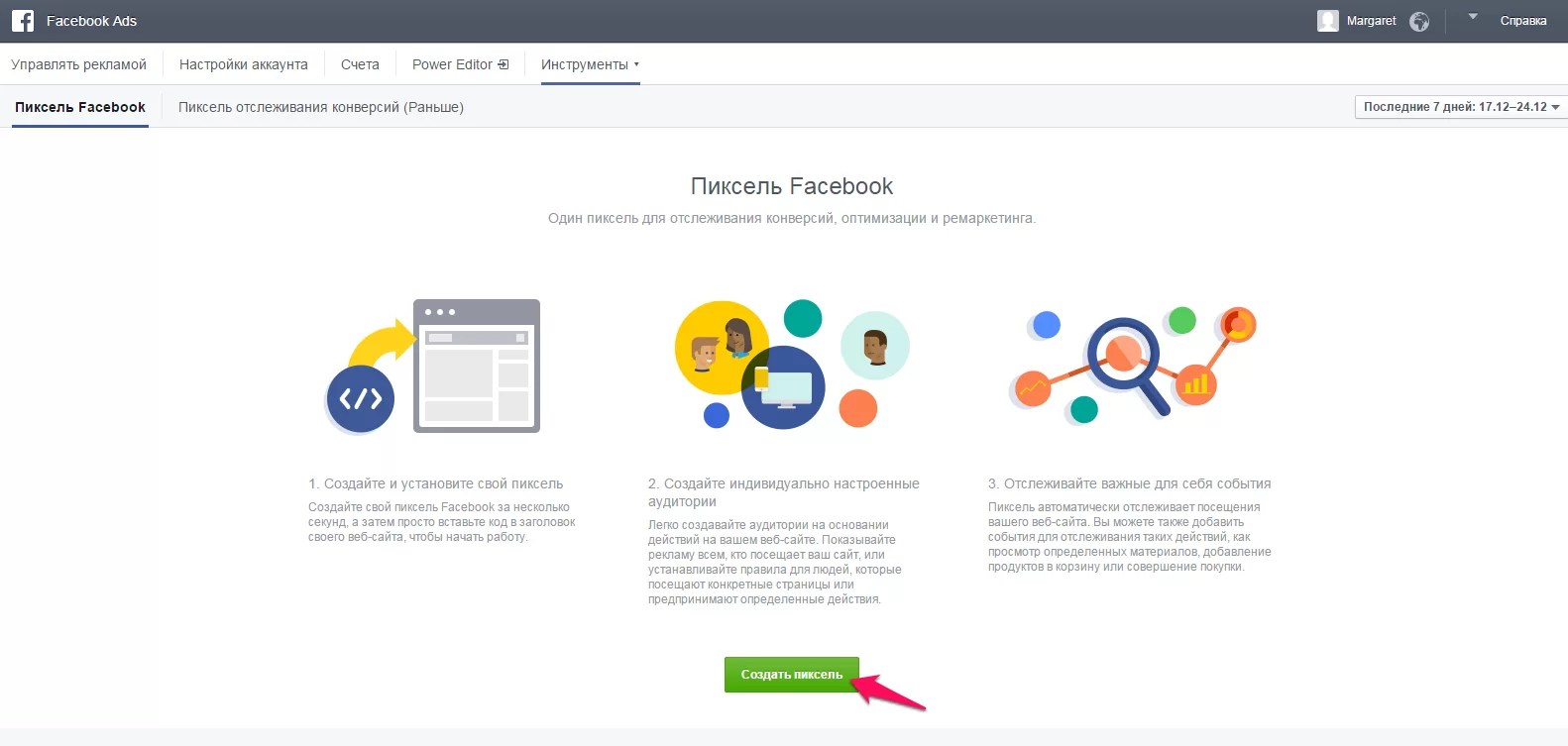Open the Счета menu item
Screen dimensions: 1568x746
tap(360, 64)
